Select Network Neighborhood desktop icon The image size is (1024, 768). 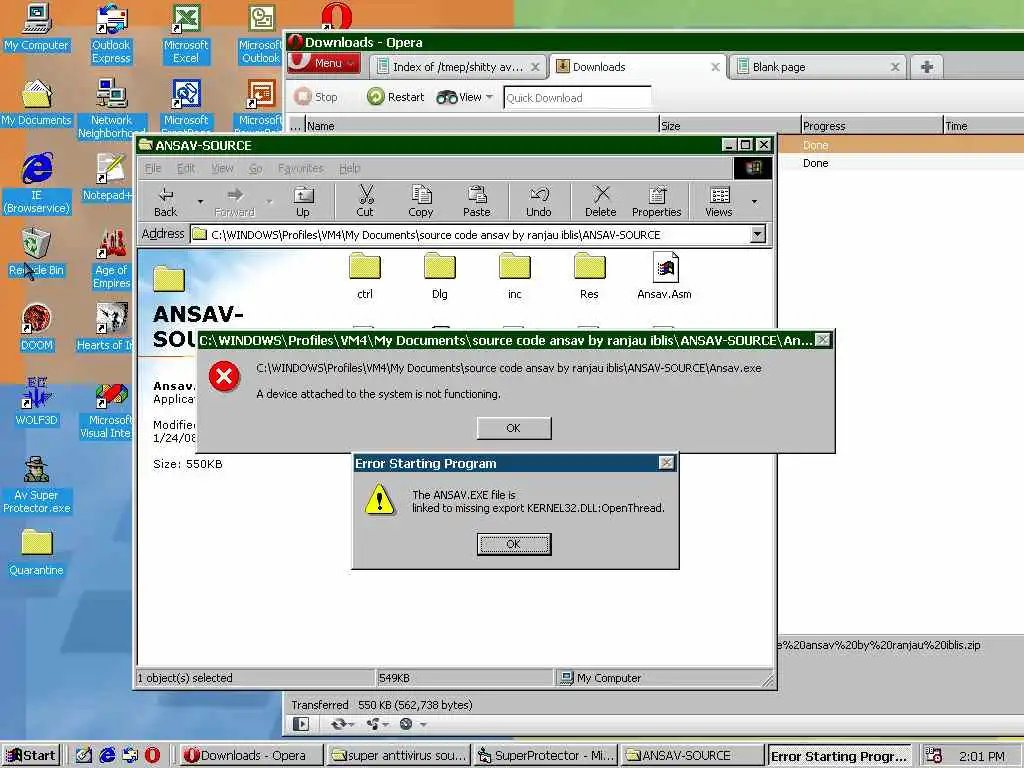(112, 108)
